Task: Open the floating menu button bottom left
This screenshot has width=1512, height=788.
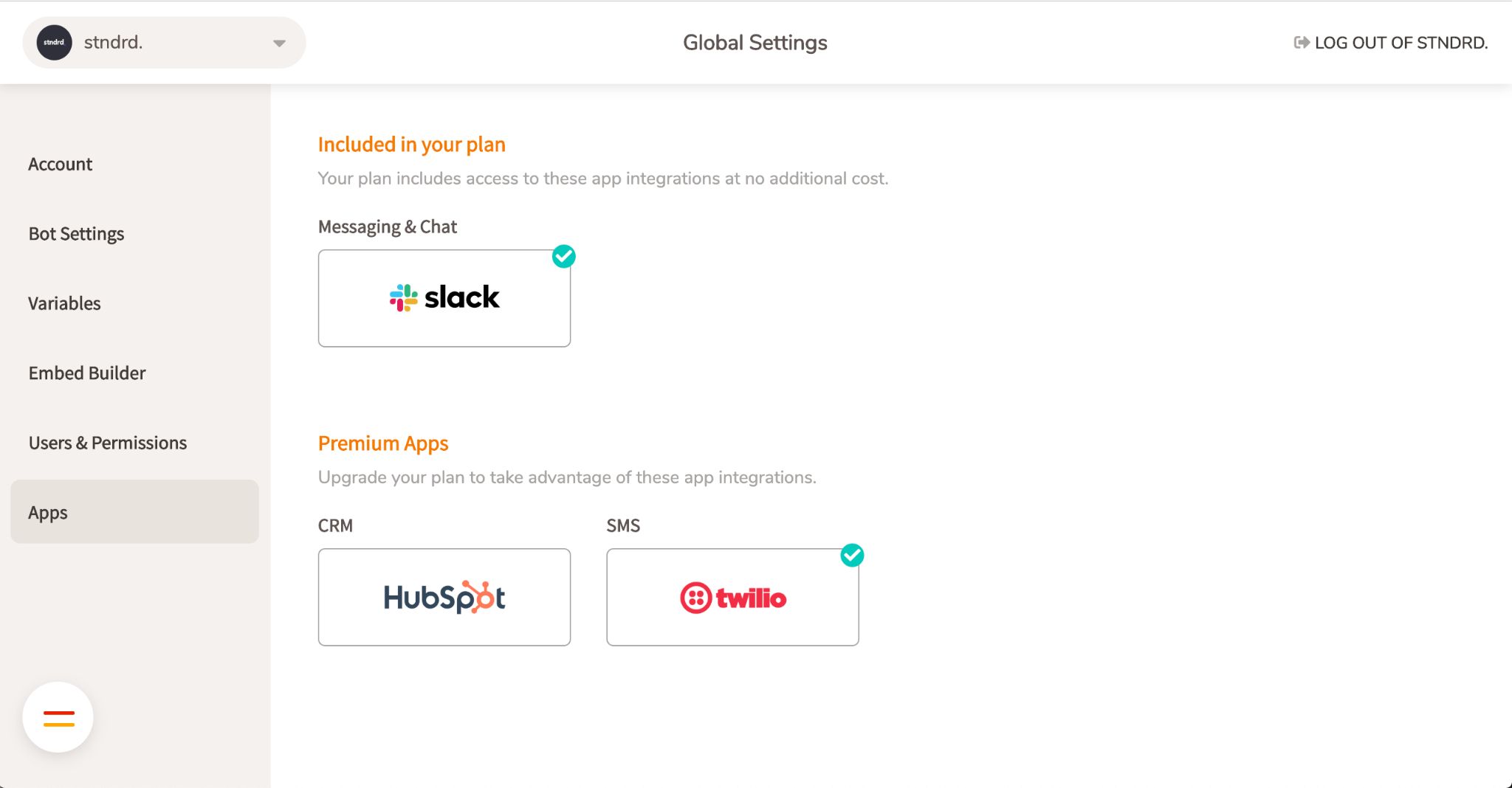Action: [x=58, y=716]
